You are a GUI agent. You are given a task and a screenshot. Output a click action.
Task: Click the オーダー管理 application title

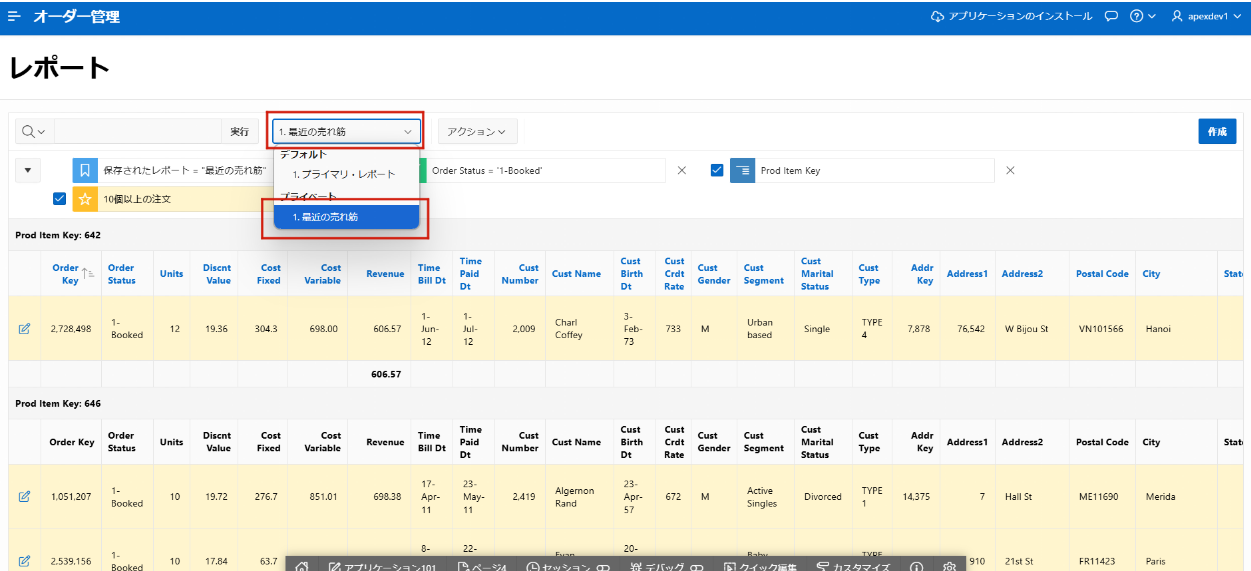click(x=77, y=16)
